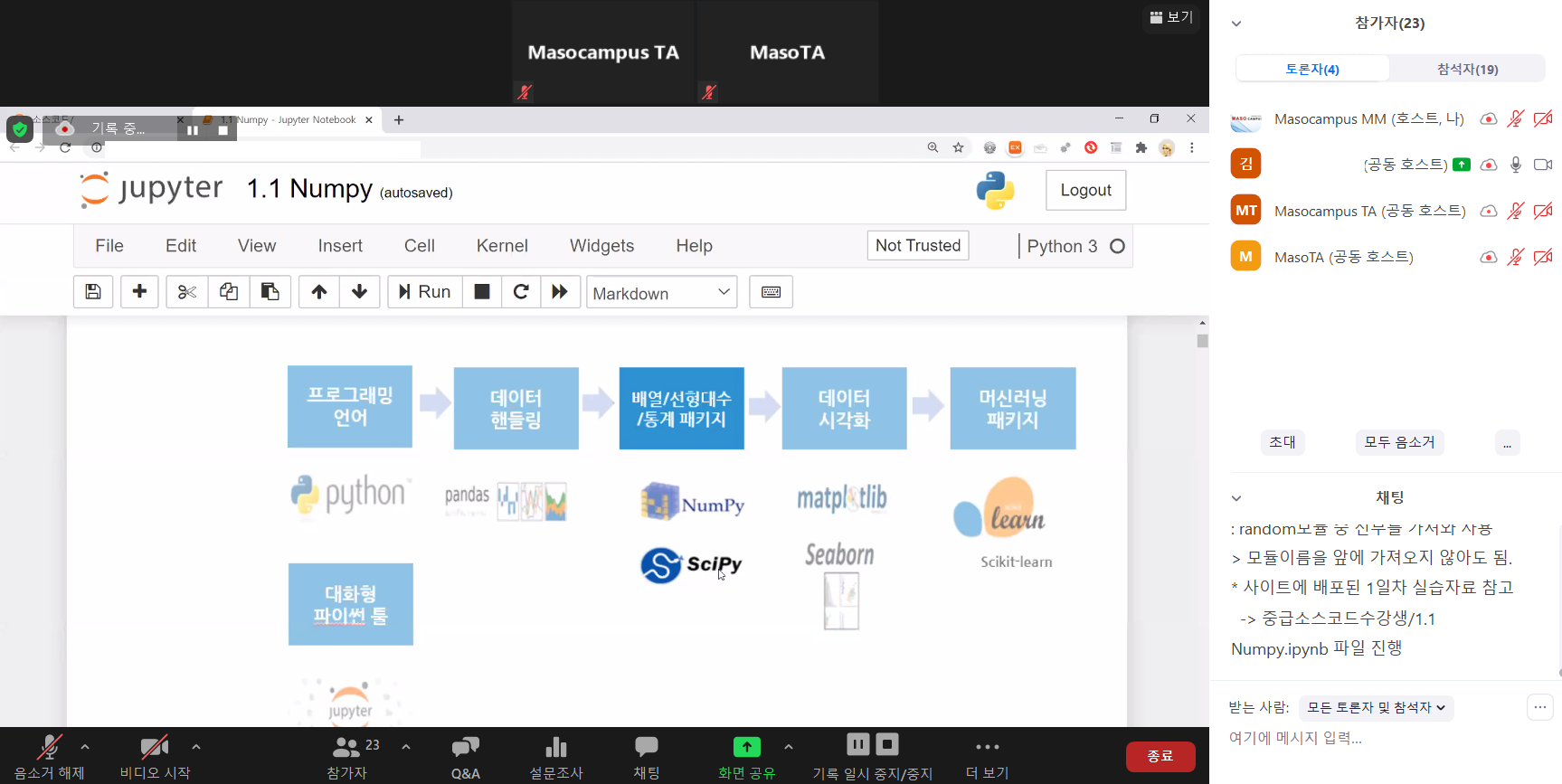Viewport: 1562px width, 784px height.
Task: Open the survey (설문조사) poll icon
Action: point(556,756)
